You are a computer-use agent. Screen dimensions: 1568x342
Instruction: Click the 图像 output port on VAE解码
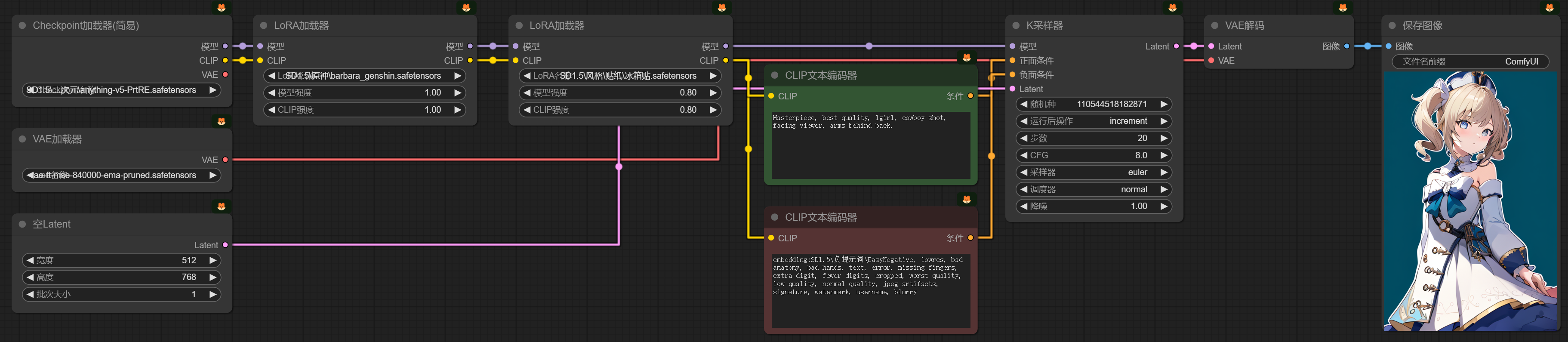coord(1346,46)
